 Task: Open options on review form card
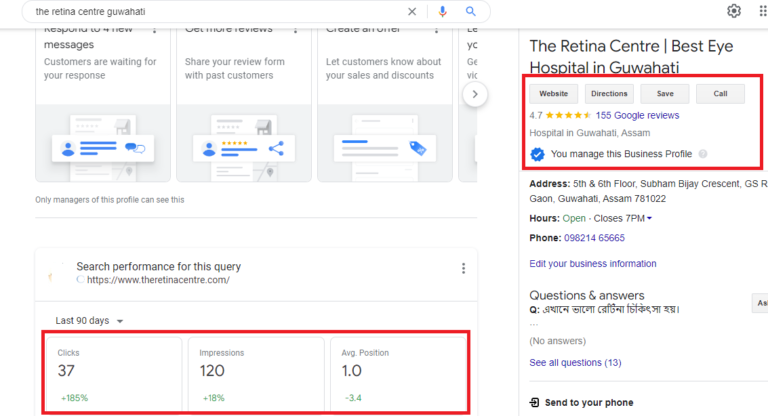pos(294,30)
